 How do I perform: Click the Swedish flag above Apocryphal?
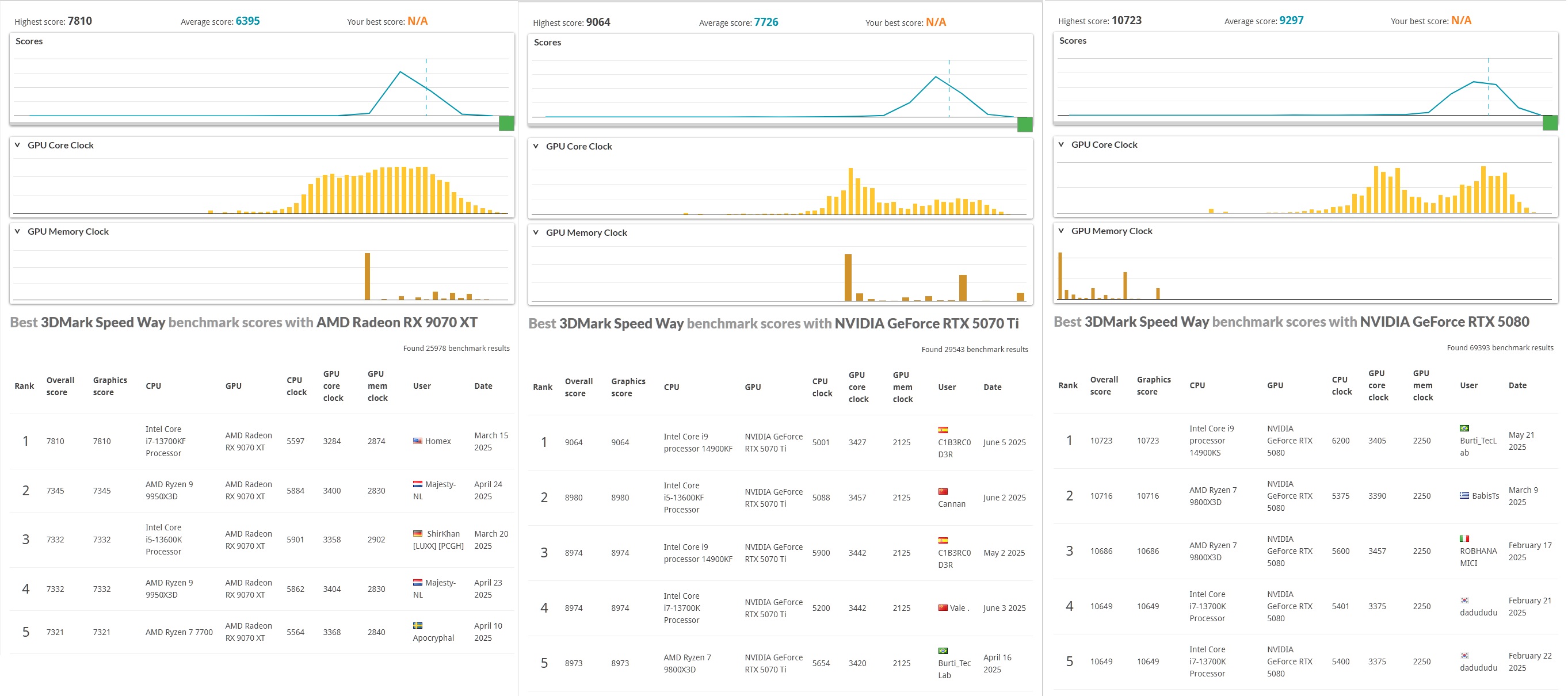pos(418,625)
